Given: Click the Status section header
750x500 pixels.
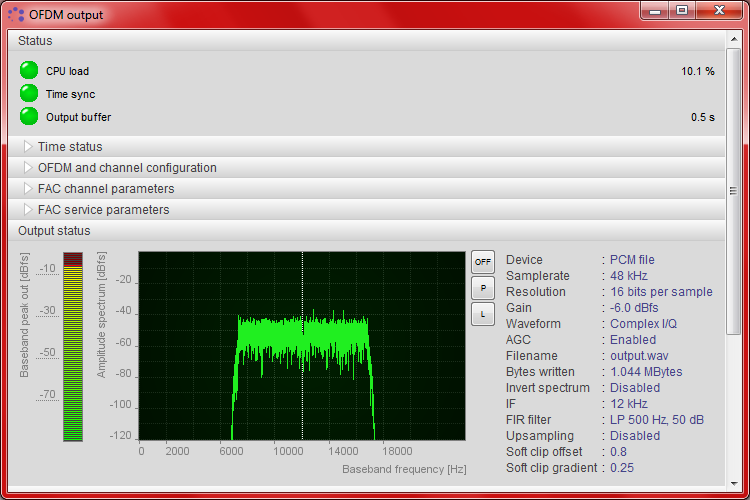Looking at the screenshot, I should tap(366, 41).
